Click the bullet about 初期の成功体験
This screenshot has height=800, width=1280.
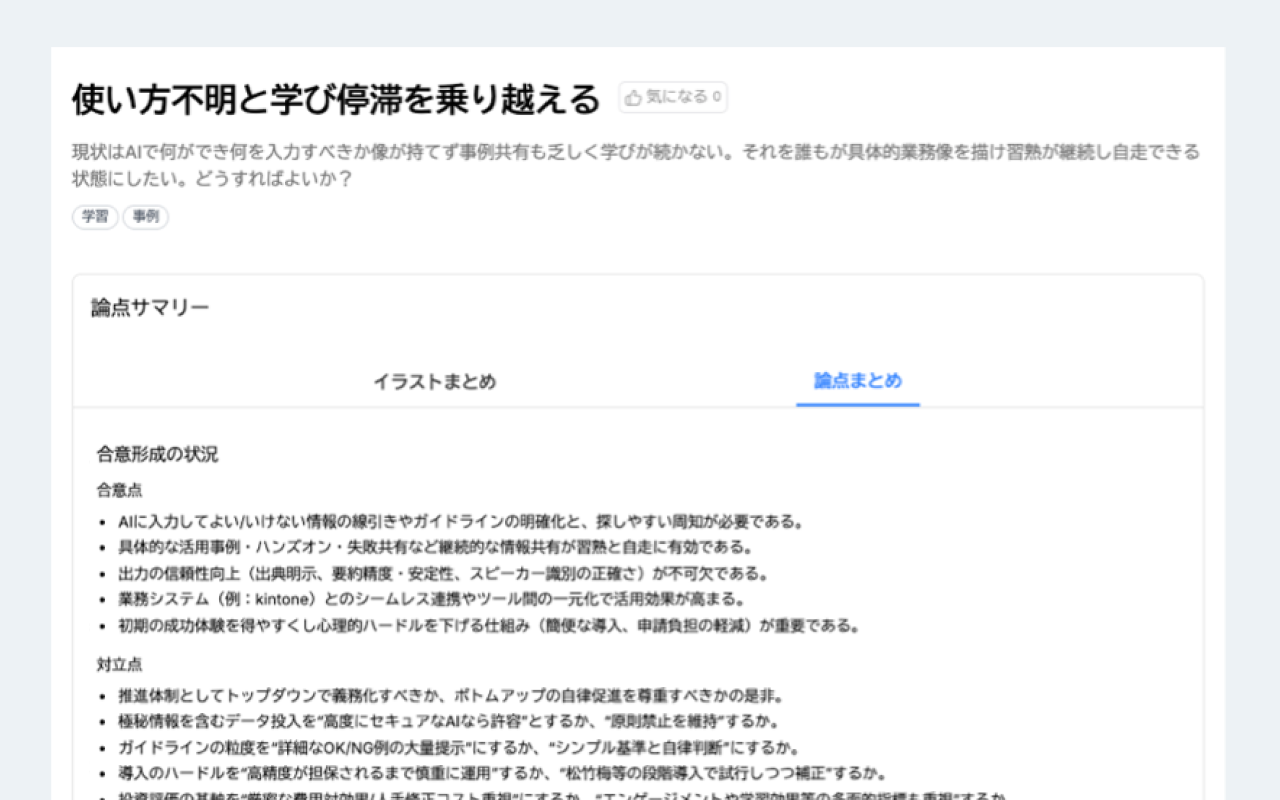click(x=489, y=626)
